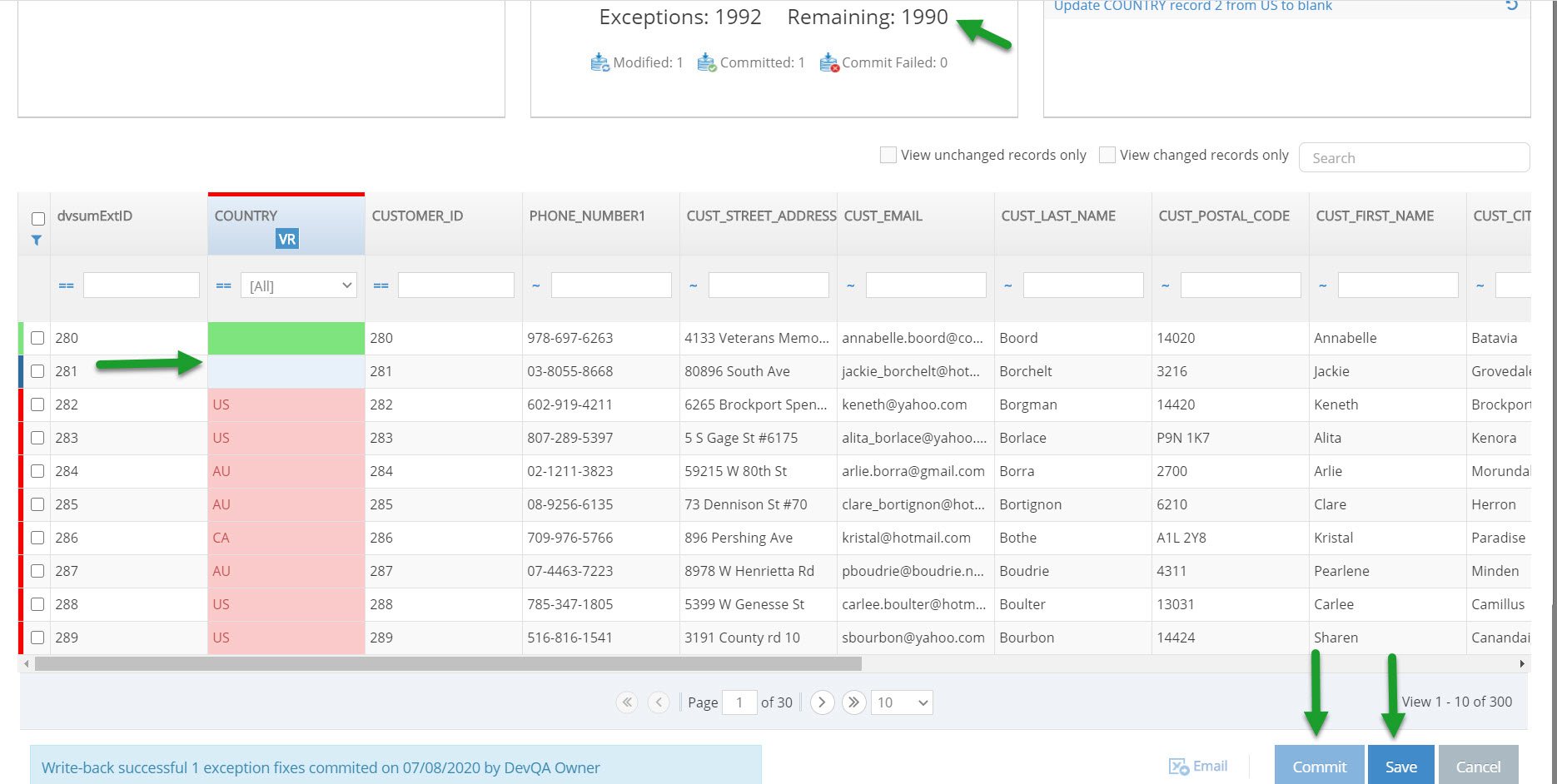Click the AU COUNTRY cell in row 285
The height and width of the screenshot is (784, 1557).
[286, 504]
